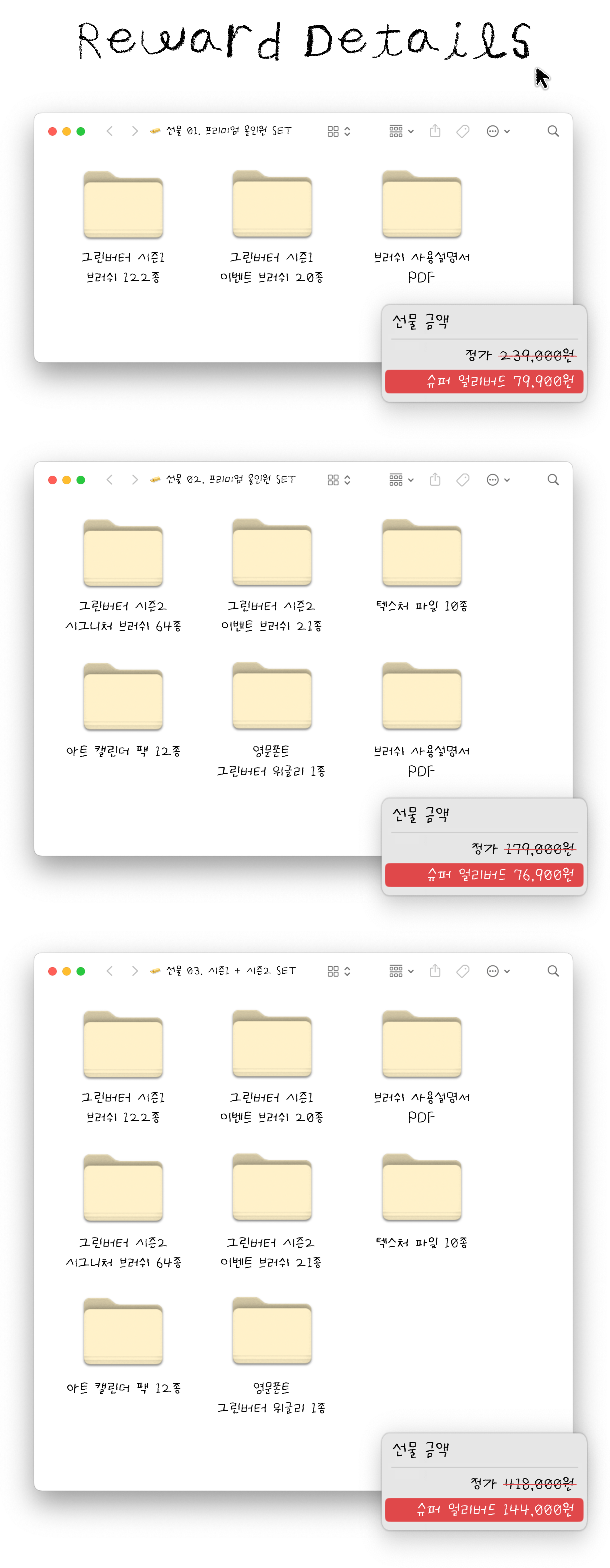Click the red 슈퍼 얼리버드 76,900원 banner

(x=484, y=875)
